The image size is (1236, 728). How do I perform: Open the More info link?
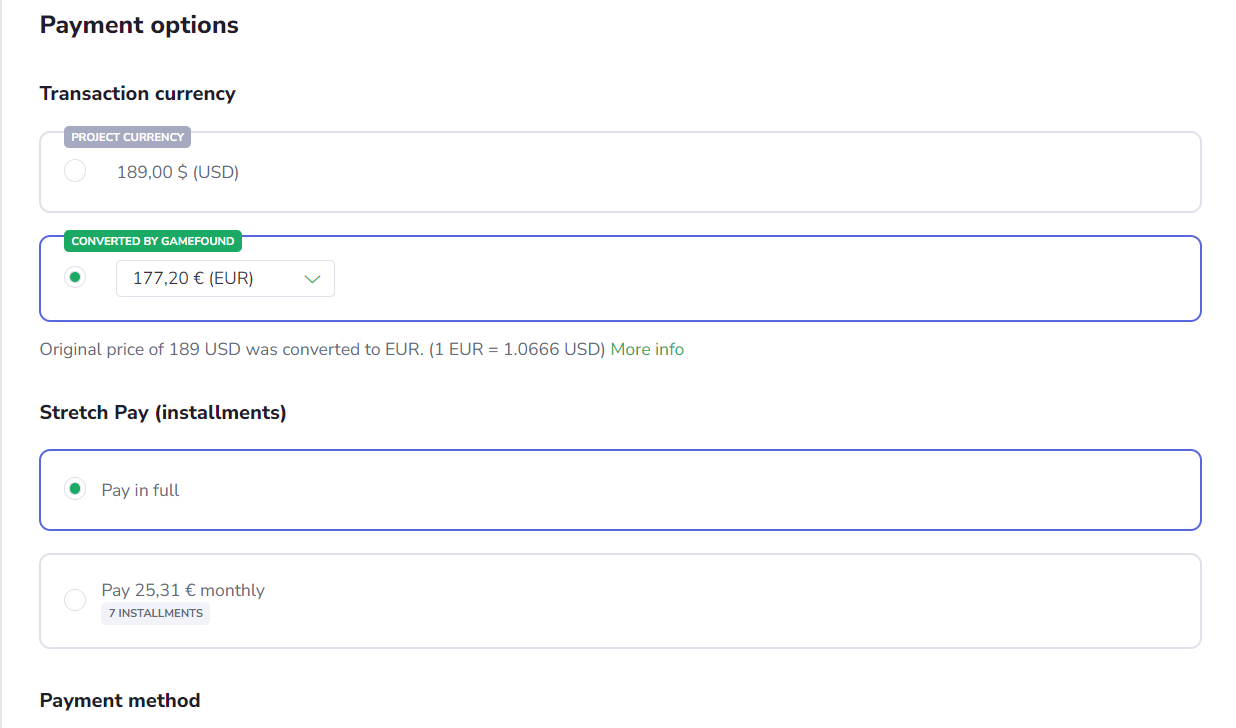(647, 349)
